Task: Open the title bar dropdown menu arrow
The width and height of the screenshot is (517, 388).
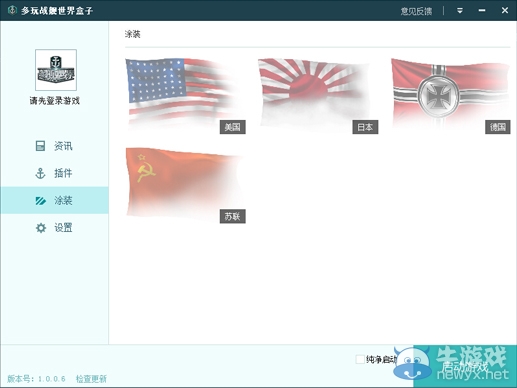Action: click(460, 11)
